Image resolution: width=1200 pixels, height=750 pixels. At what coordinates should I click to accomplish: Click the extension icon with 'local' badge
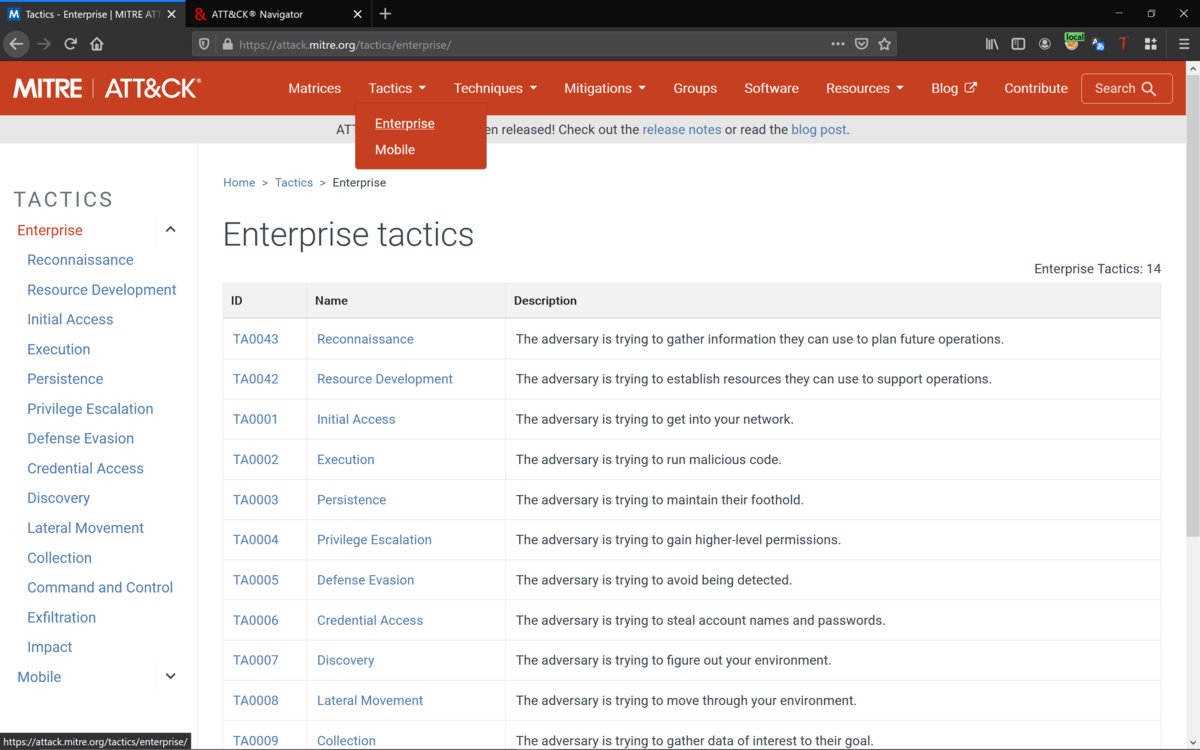(1072, 42)
